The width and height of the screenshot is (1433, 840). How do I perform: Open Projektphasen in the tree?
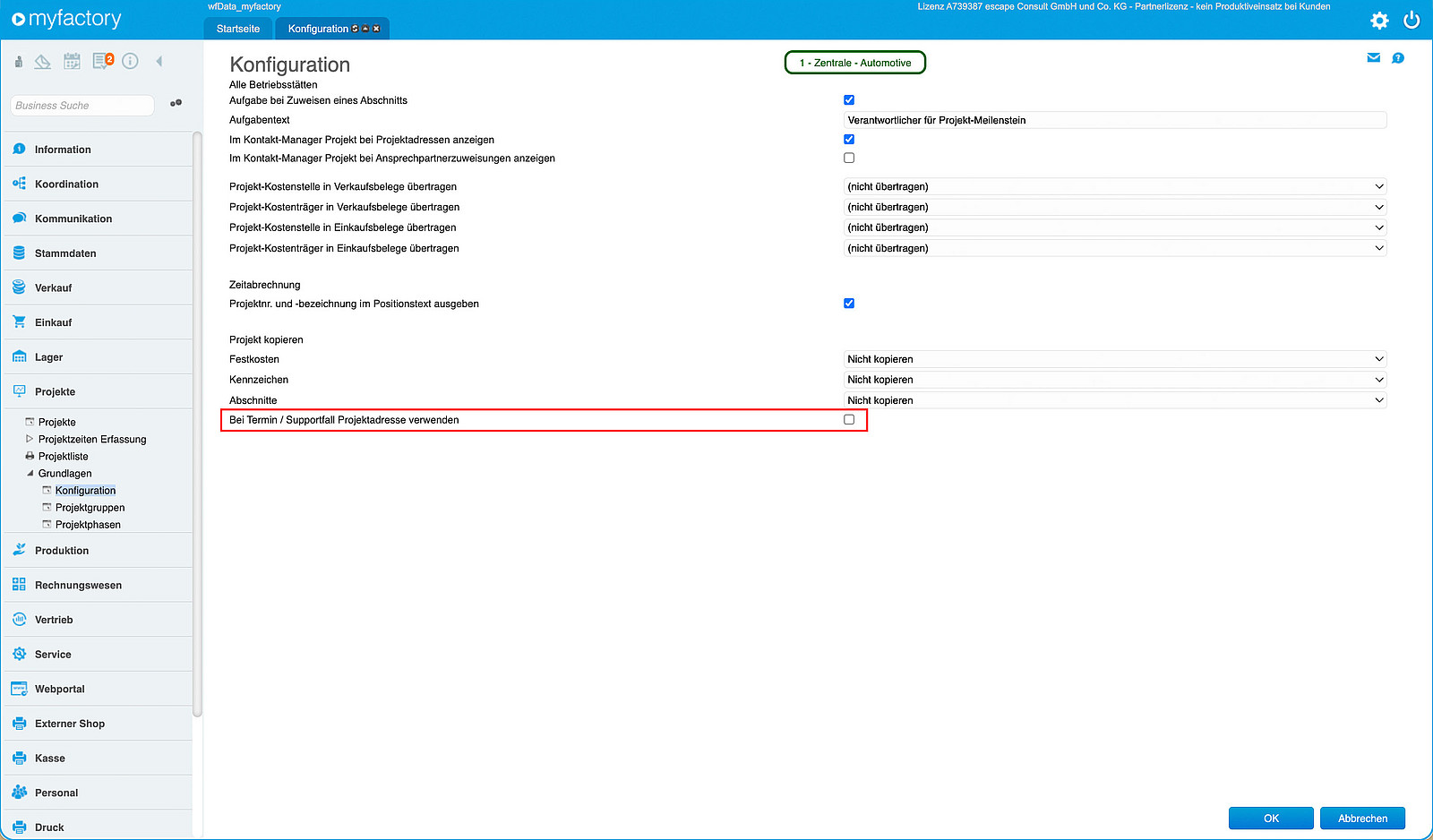(88, 524)
